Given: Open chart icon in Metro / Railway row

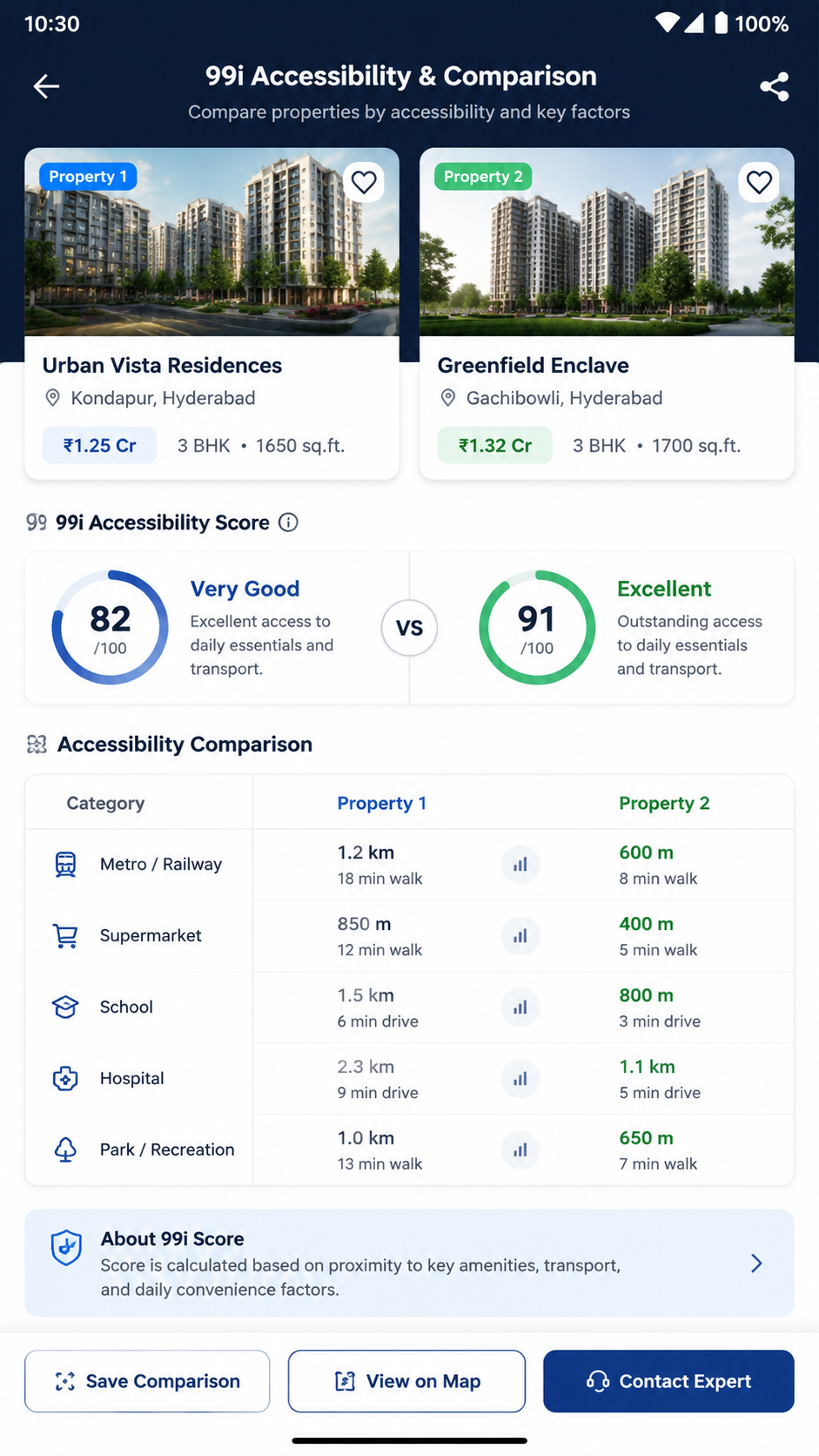Looking at the screenshot, I should [x=520, y=865].
